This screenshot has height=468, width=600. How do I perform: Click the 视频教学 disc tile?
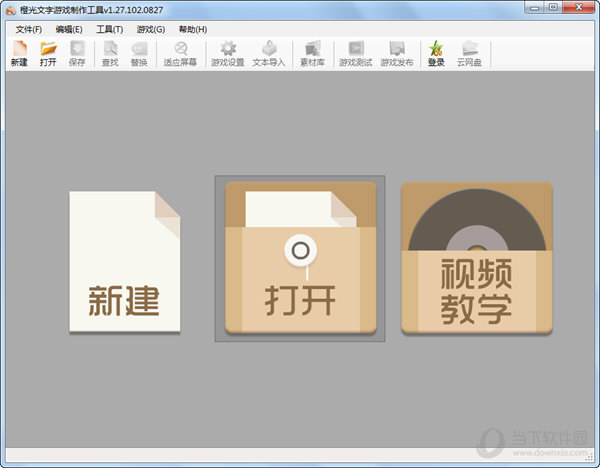pyautogui.click(x=477, y=258)
